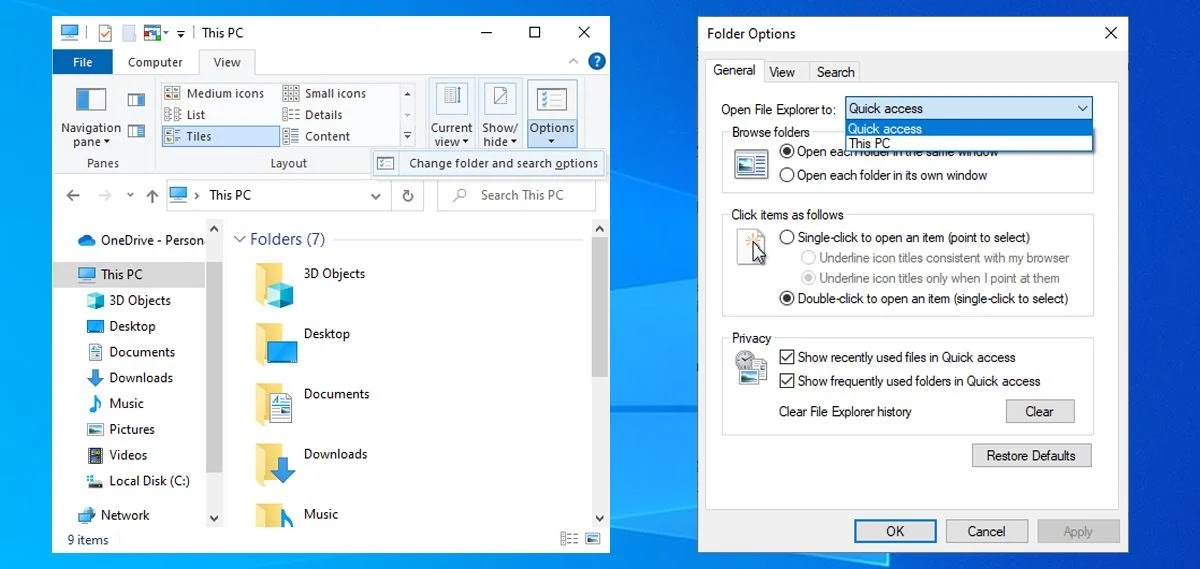Choose 'This PC' from the dropdown list
The height and width of the screenshot is (569, 1200).
pos(969,143)
